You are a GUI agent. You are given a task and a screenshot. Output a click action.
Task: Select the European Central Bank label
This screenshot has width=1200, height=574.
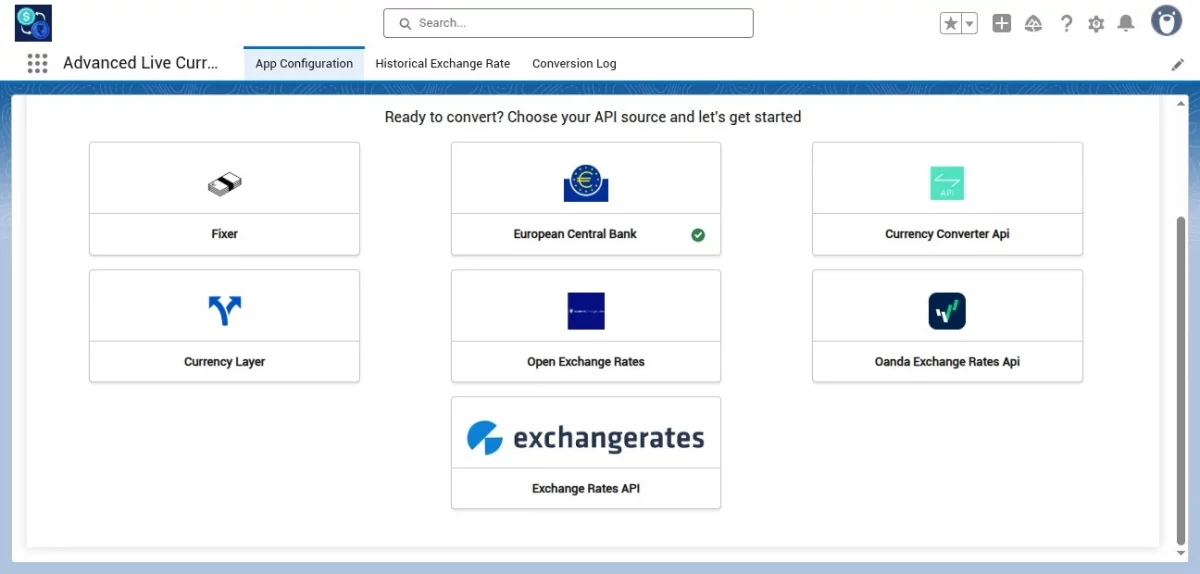[x=575, y=234]
